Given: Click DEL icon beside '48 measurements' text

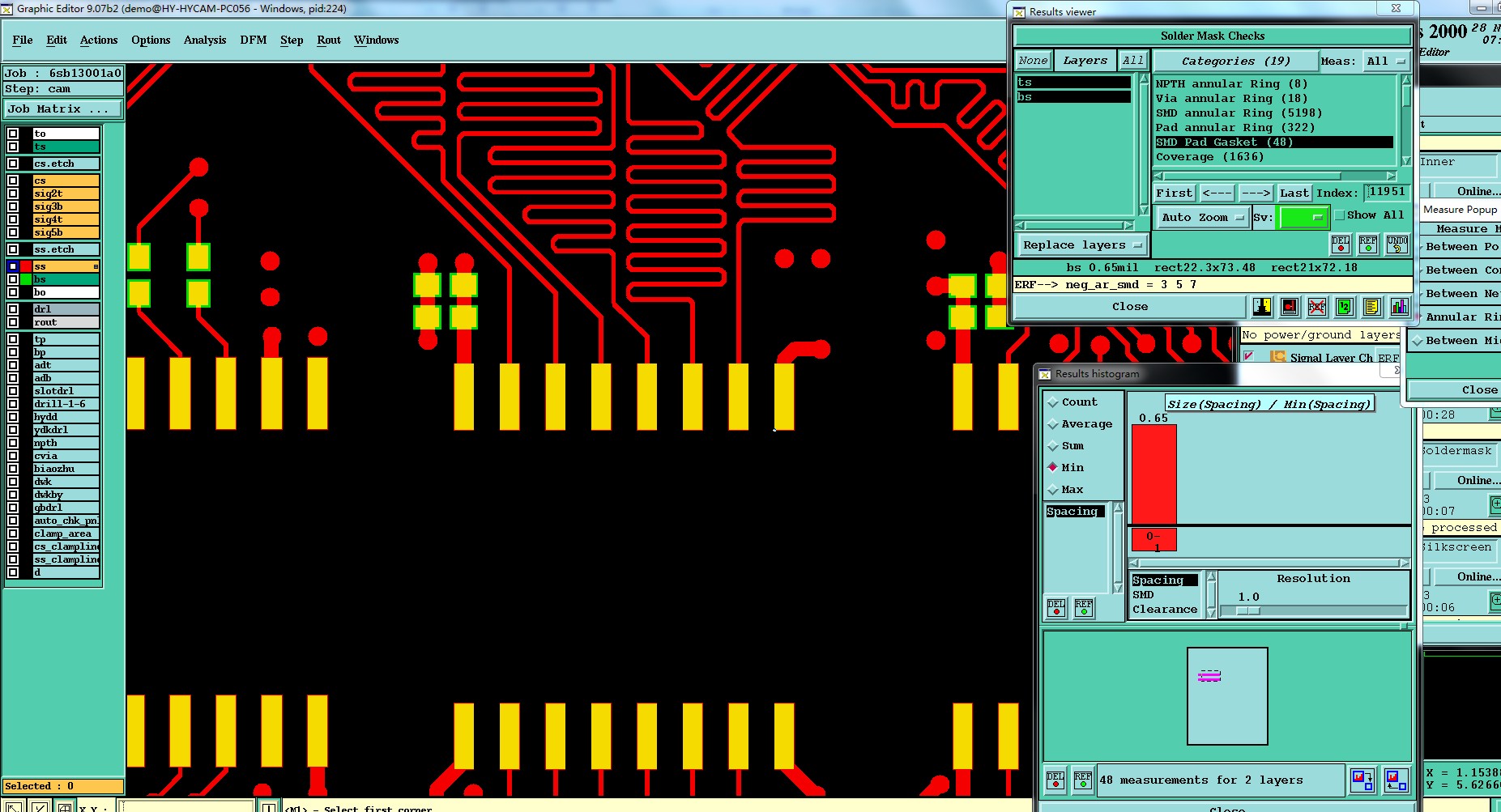Looking at the screenshot, I should [1055, 780].
